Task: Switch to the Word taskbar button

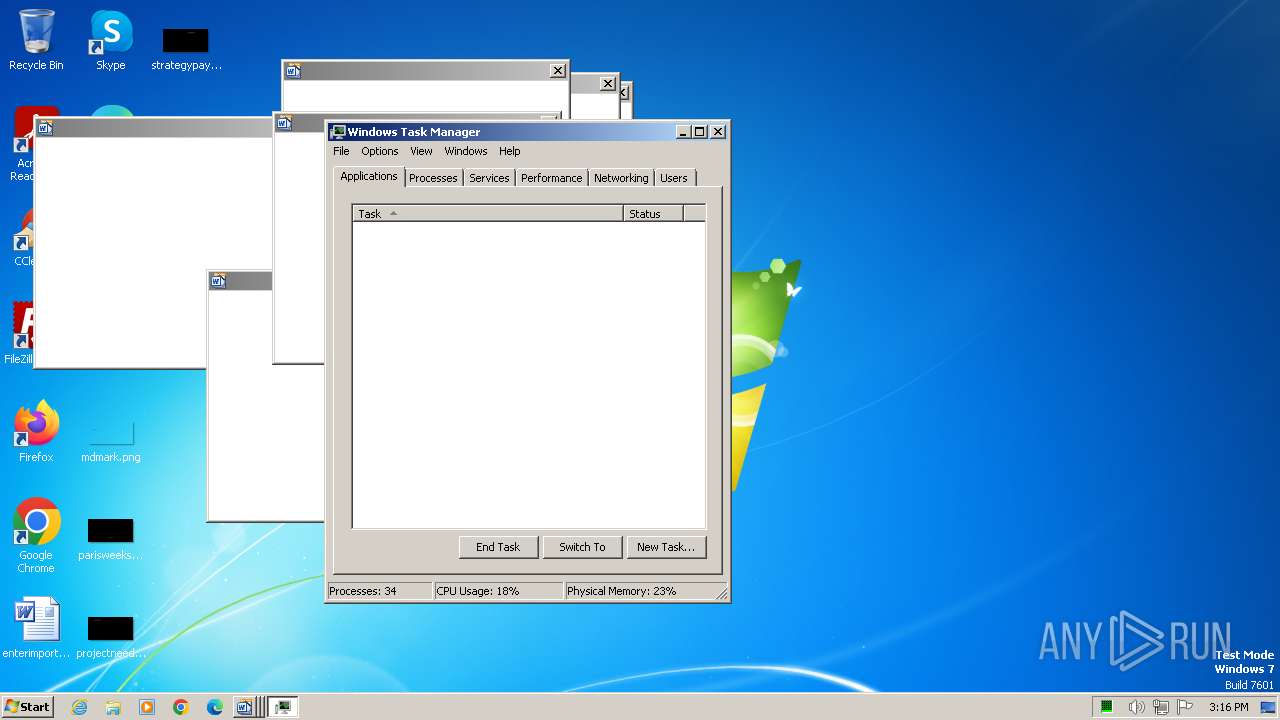Action: pos(247,707)
